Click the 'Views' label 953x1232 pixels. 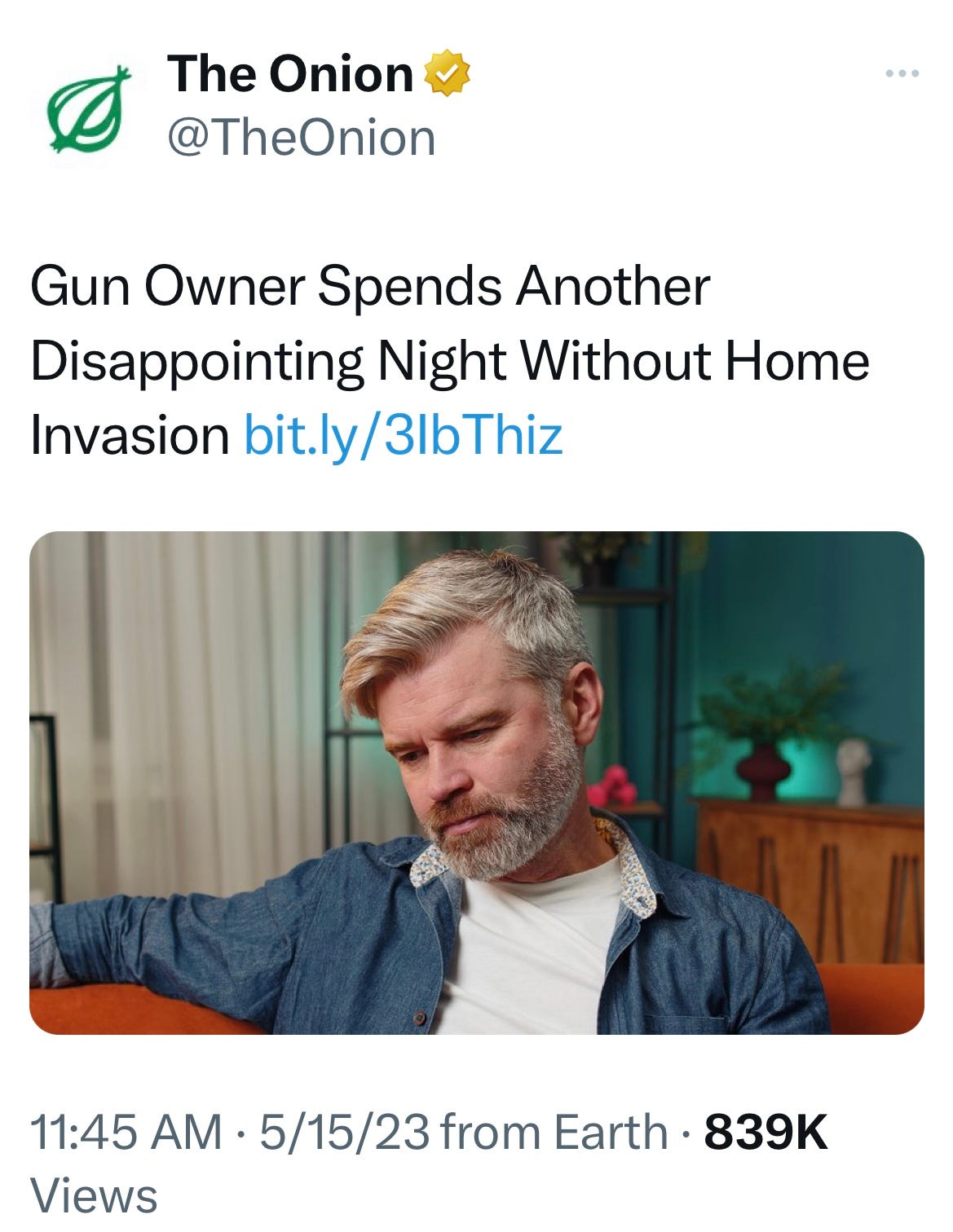click(94, 1196)
